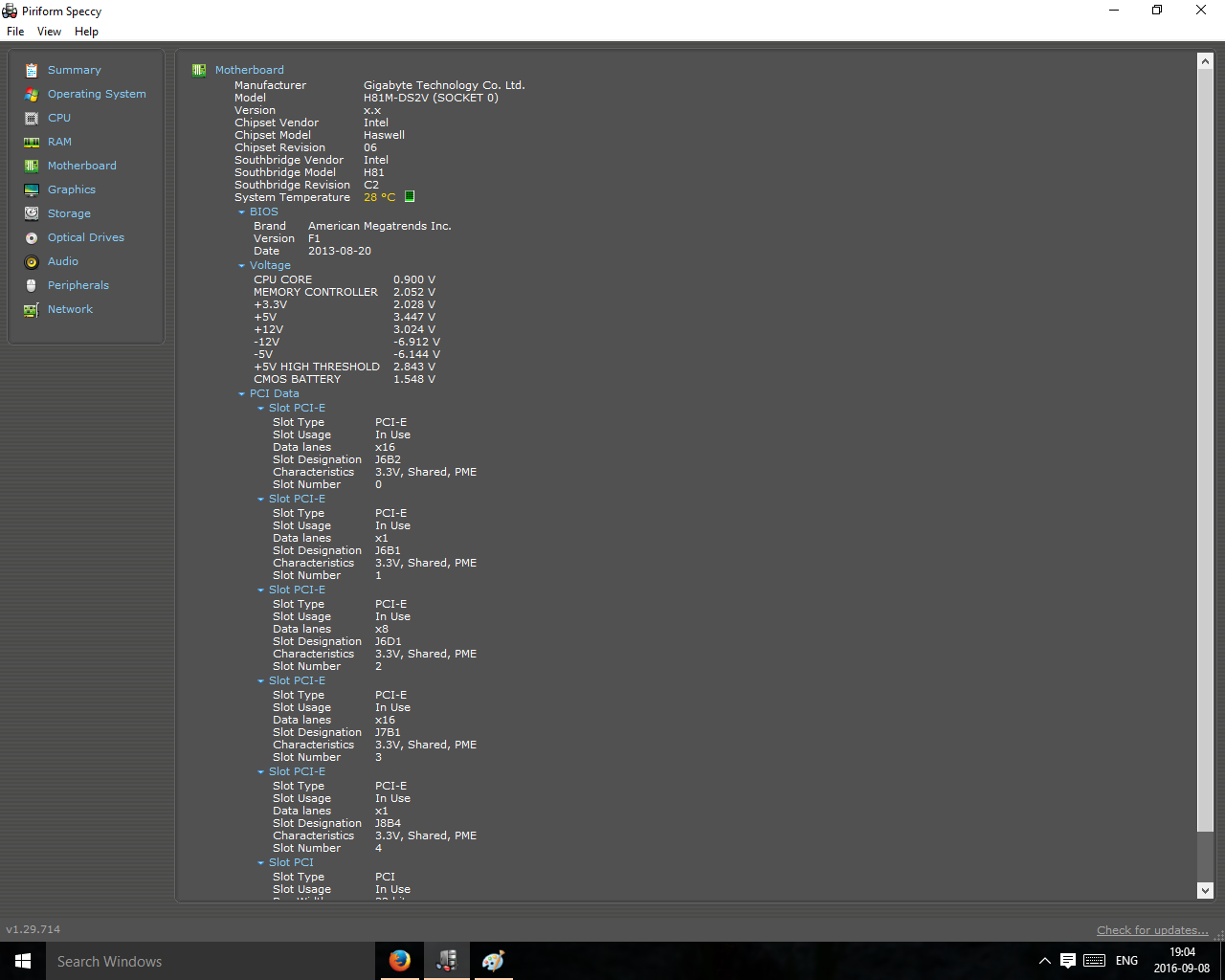Click the chipset model value "Haswell"
The width and height of the screenshot is (1225, 980).
[x=384, y=135]
